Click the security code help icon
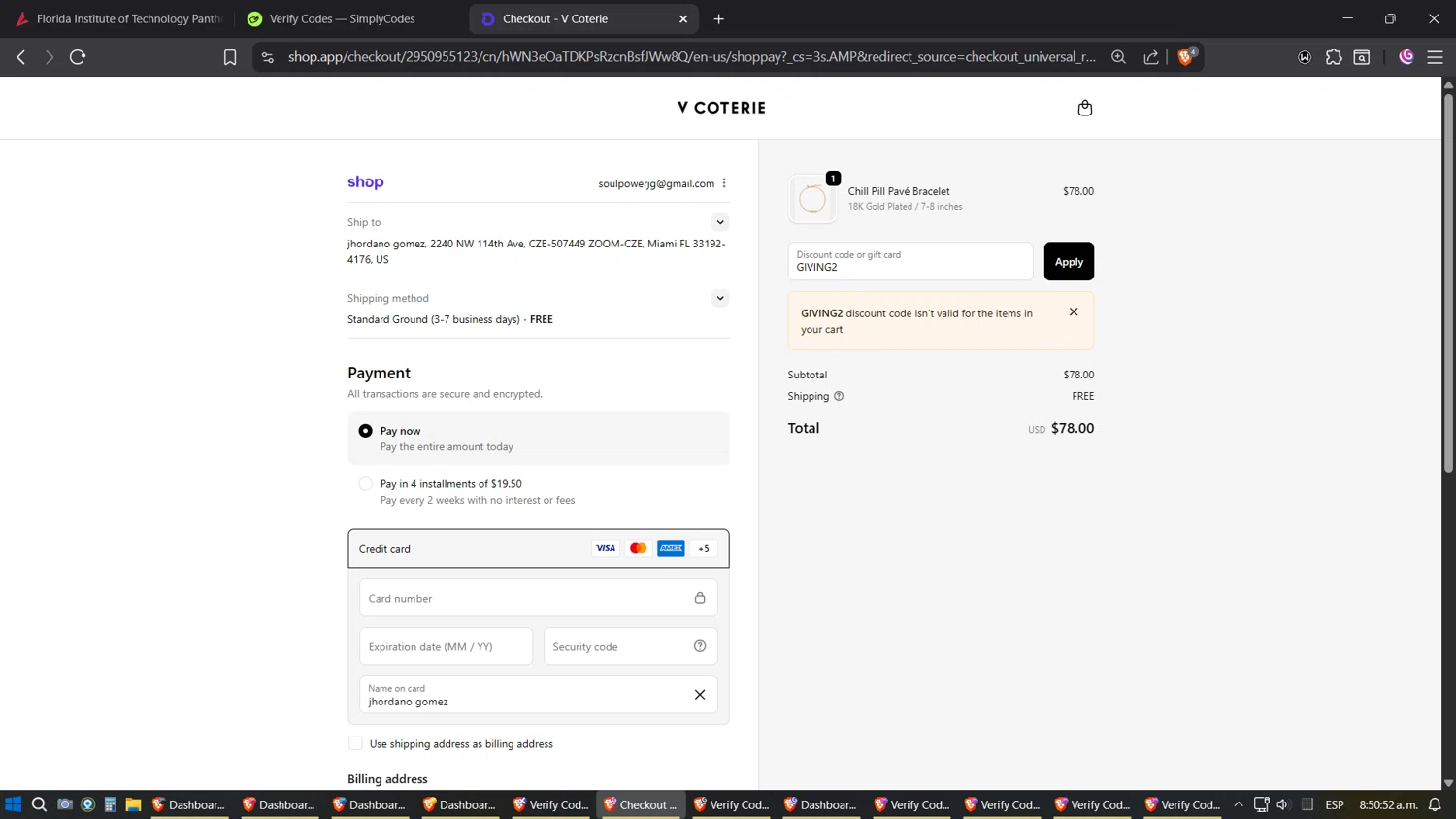 pos(700,646)
